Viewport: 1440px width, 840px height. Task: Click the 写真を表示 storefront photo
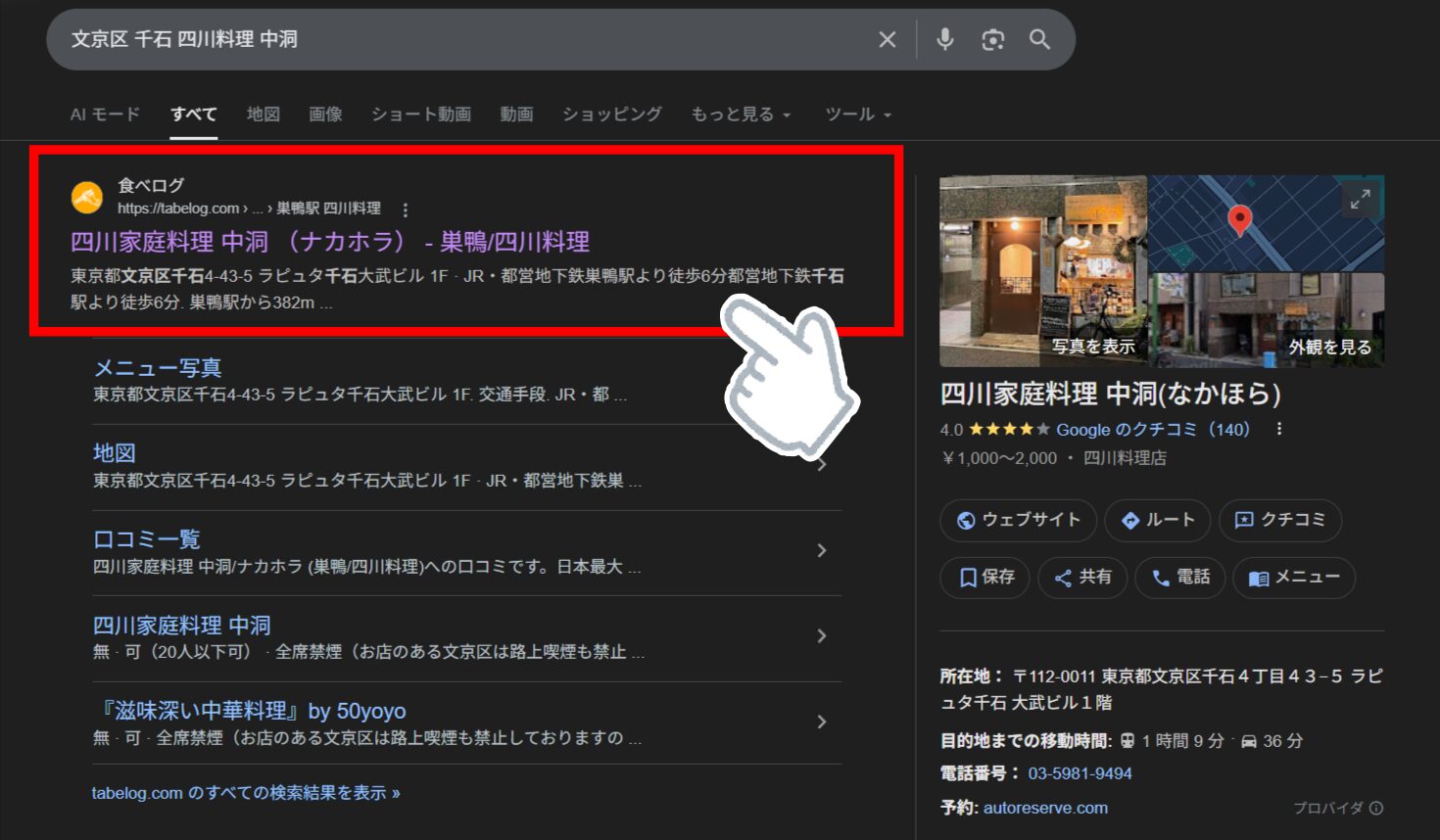pyautogui.click(x=1043, y=269)
